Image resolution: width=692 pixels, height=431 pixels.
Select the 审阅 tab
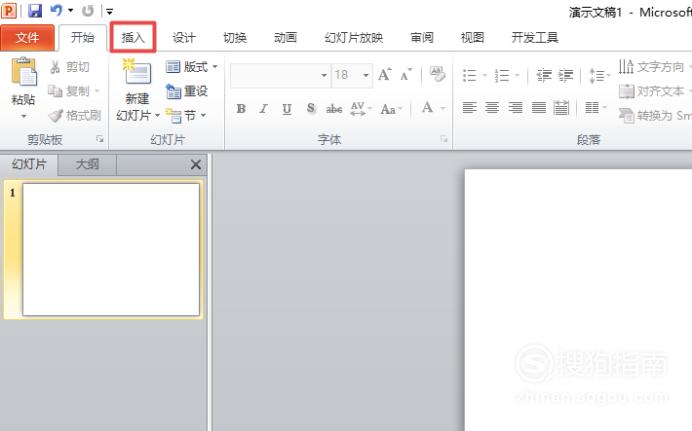421,38
